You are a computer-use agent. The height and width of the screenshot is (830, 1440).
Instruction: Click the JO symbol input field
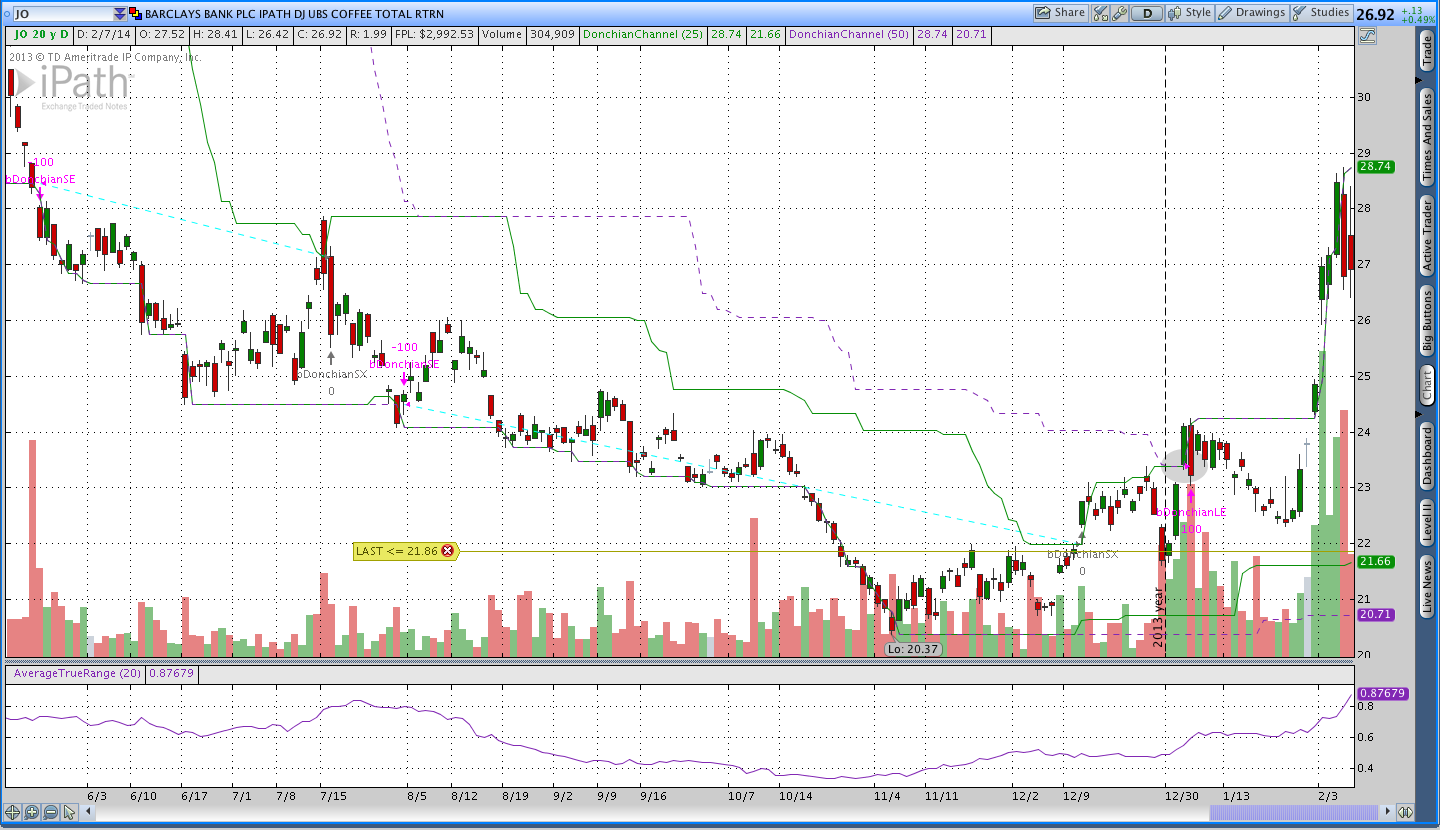pos(63,14)
